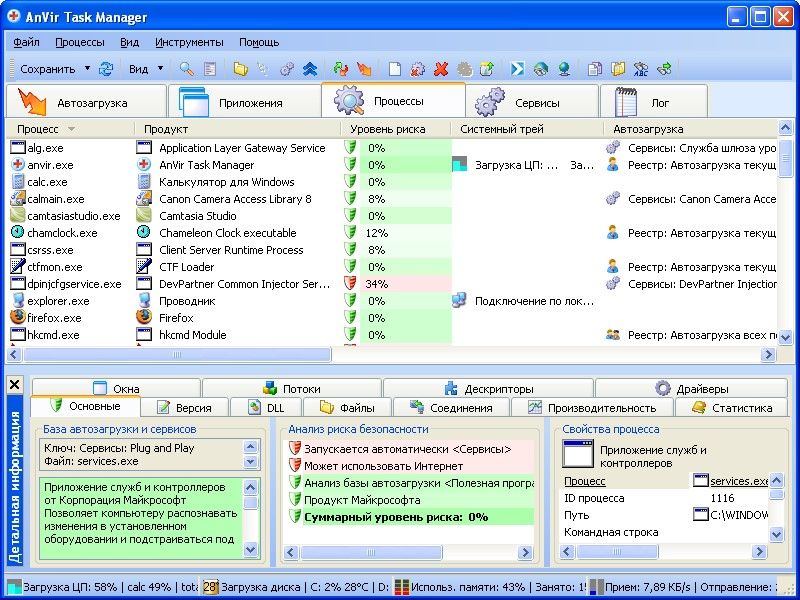Open the Инструменты menu
Image resolution: width=800 pixels, height=600 pixels.
click(x=189, y=42)
